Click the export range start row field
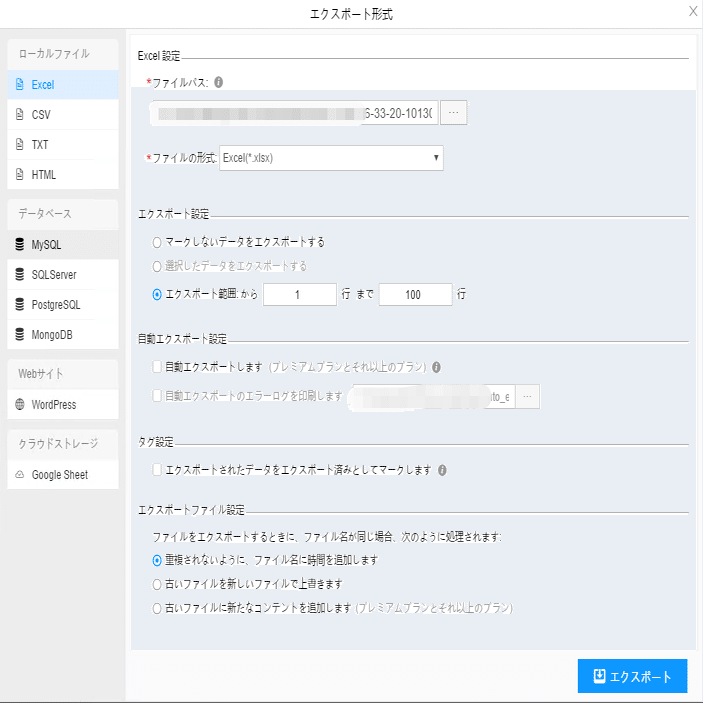Viewport: 703px width, 703px height. coord(300,294)
